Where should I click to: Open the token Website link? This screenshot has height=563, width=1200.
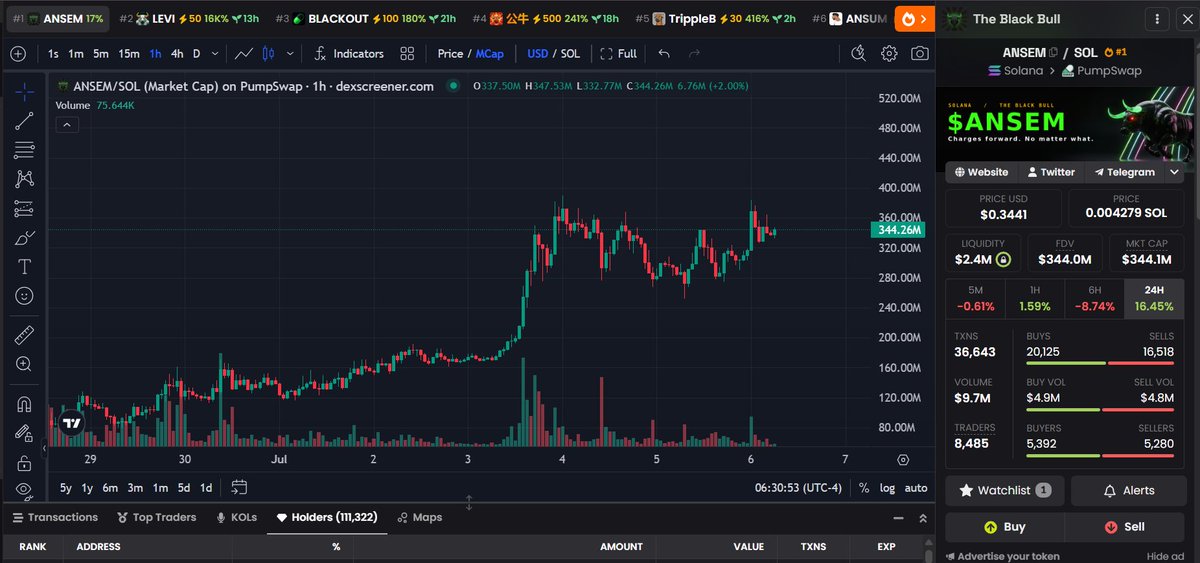(x=982, y=172)
